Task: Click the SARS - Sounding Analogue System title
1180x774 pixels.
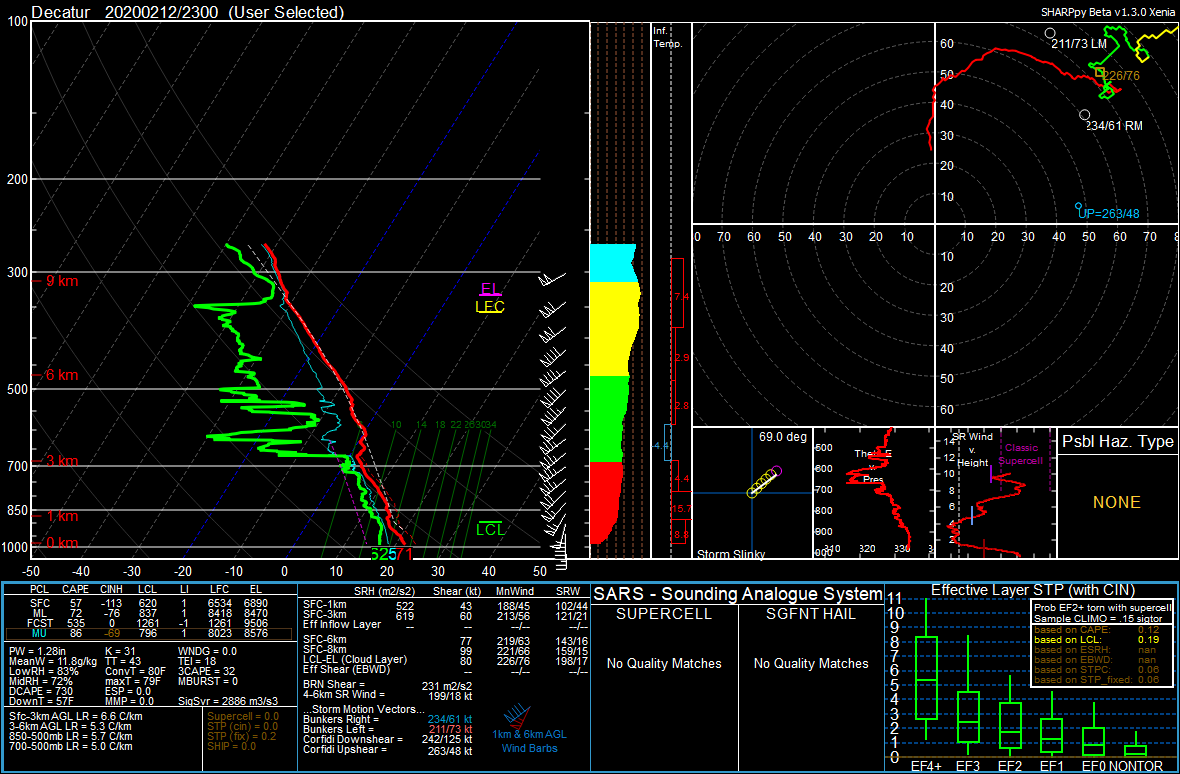Action: click(x=738, y=594)
